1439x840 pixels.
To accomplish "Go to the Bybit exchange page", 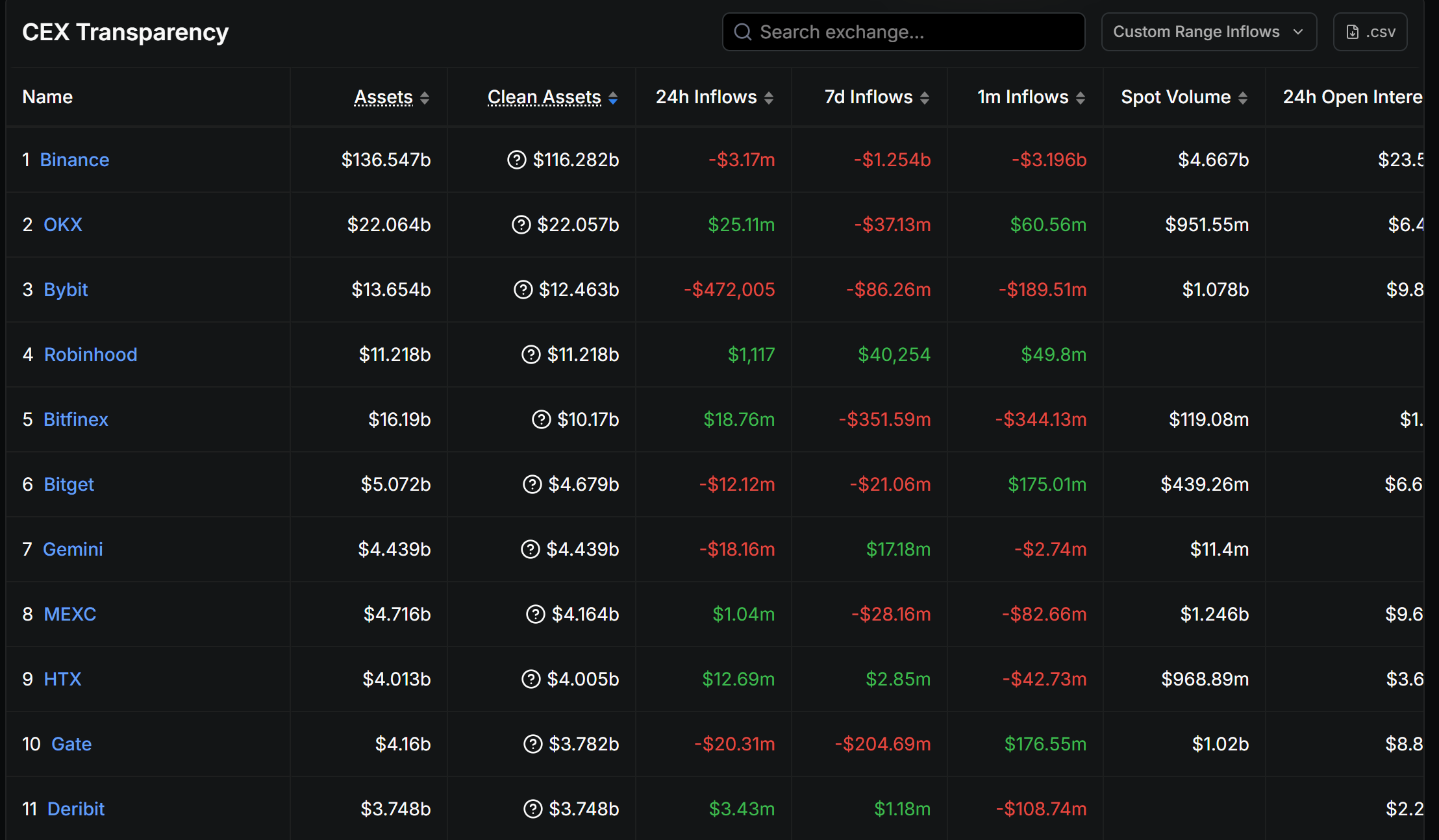I will (x=66, y=290).
